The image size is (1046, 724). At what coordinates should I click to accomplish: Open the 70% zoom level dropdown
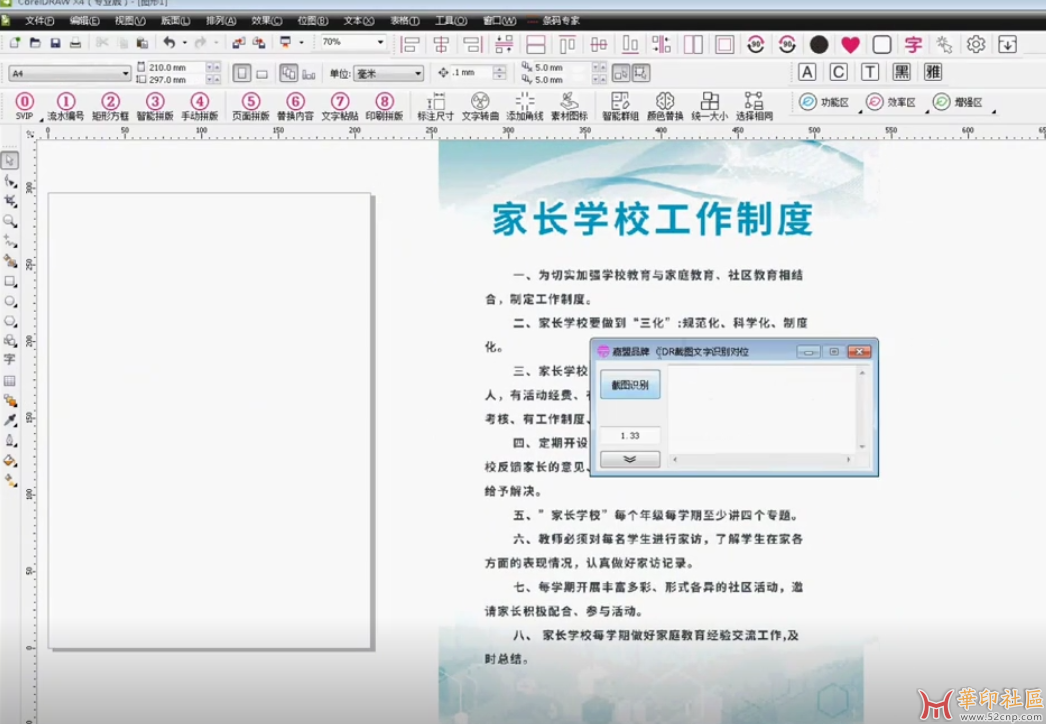(380, 42)
